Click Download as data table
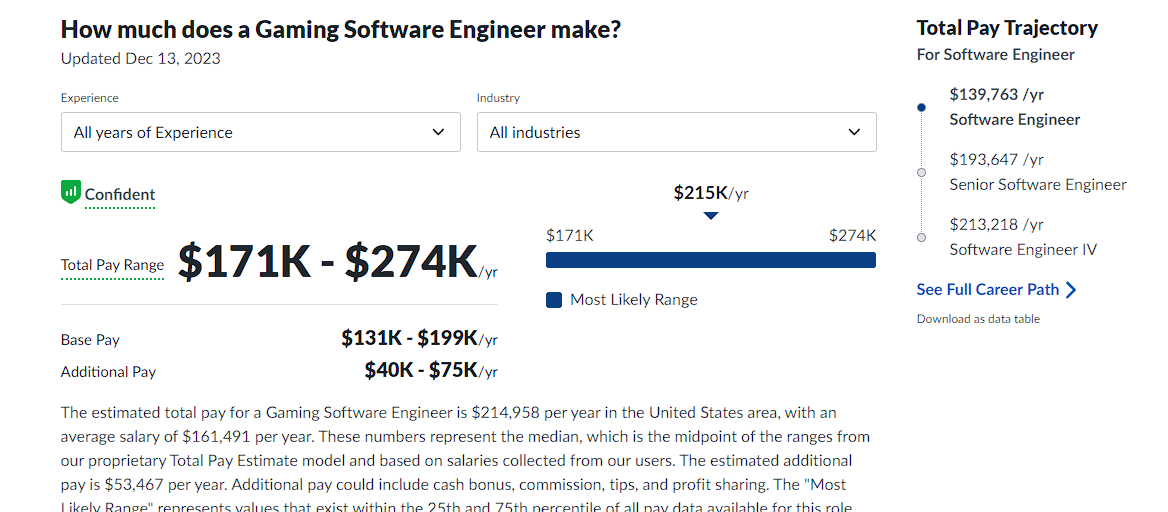1168x512 pixels. [978, 319]
